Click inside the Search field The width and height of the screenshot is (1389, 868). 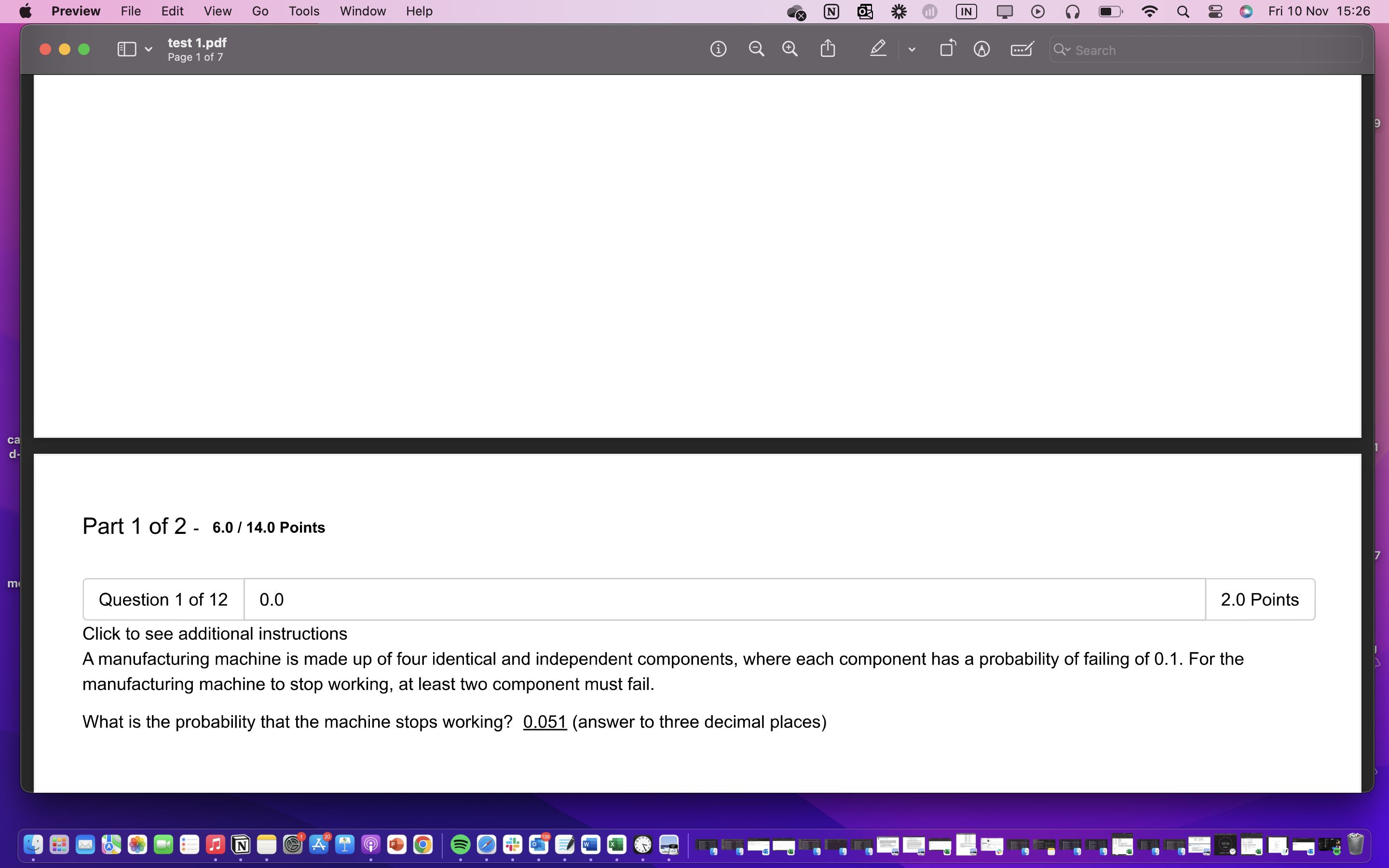(1205, 50)
